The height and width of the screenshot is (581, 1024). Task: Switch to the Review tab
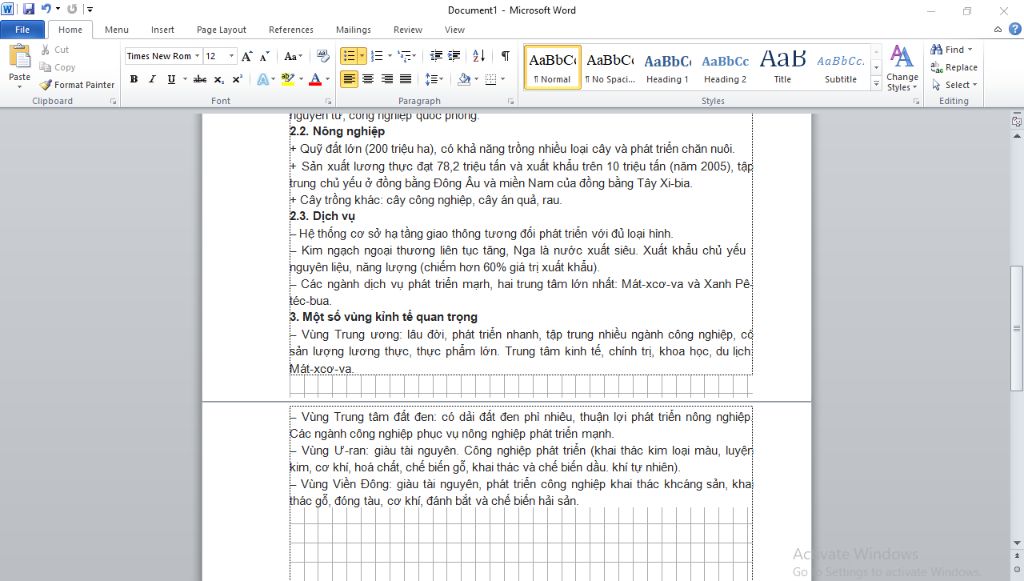pos(408,29)
